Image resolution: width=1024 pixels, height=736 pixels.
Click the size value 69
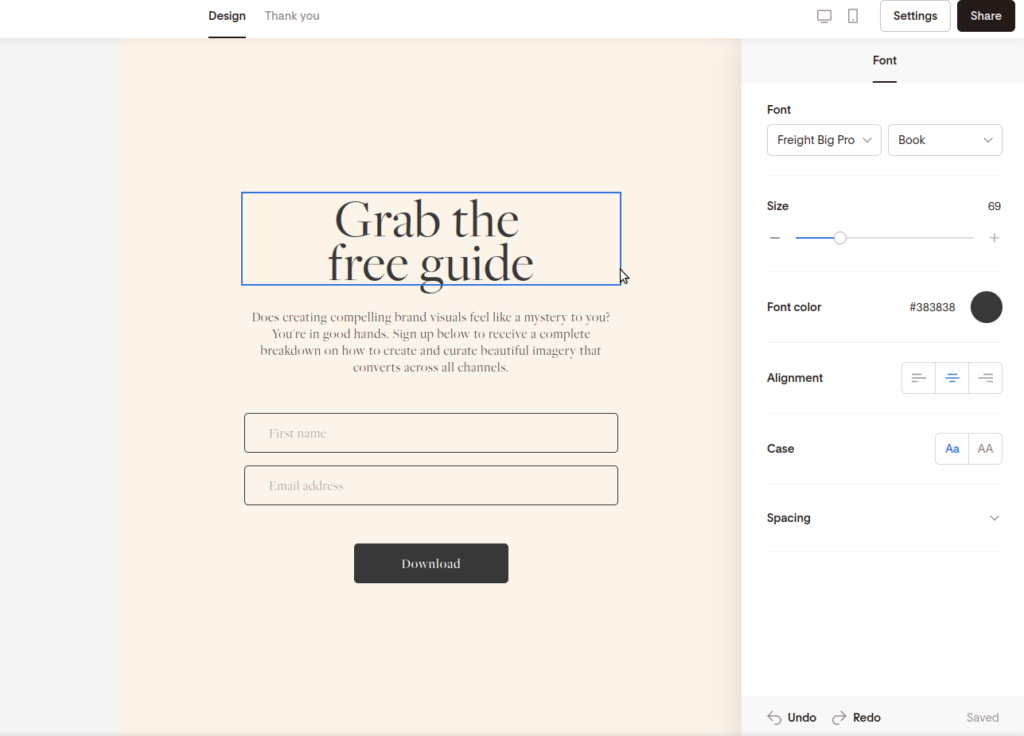click(994, 206)
